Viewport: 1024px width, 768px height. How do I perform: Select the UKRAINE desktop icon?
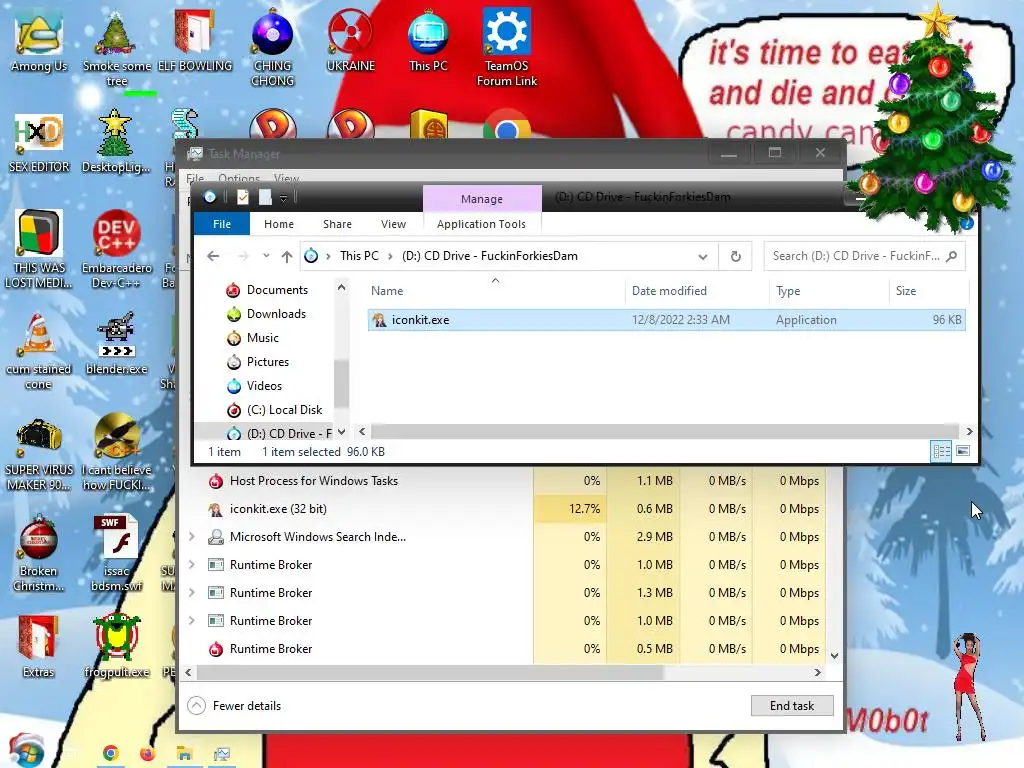pos(351,41)
